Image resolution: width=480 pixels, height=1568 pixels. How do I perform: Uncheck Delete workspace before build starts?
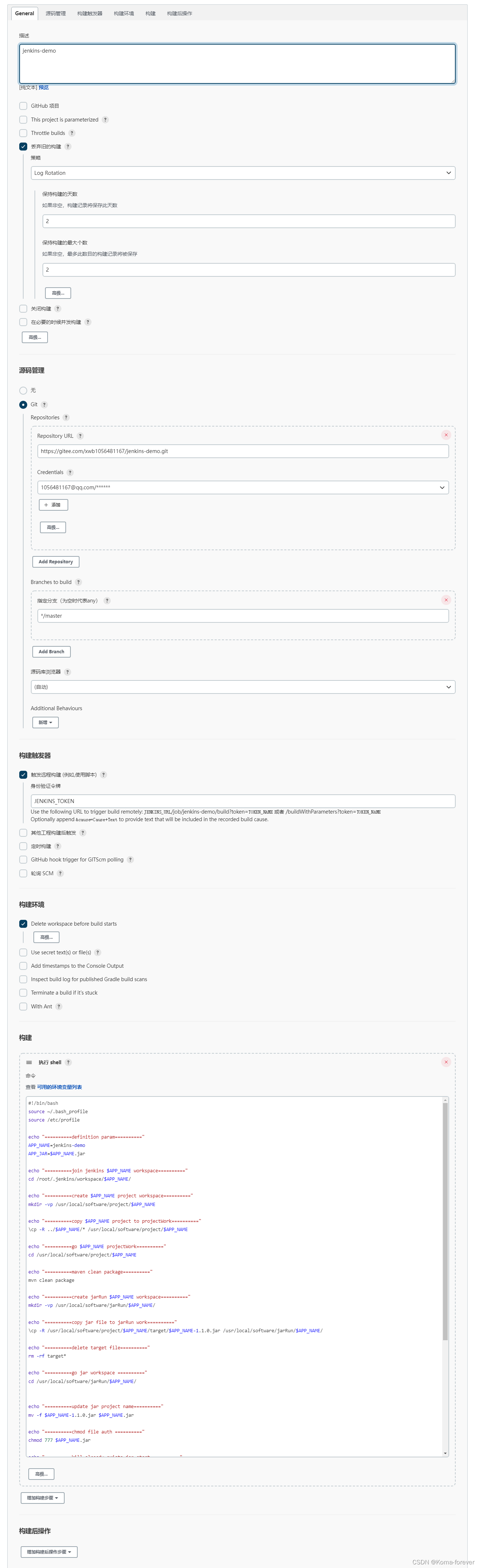[23, 924]
